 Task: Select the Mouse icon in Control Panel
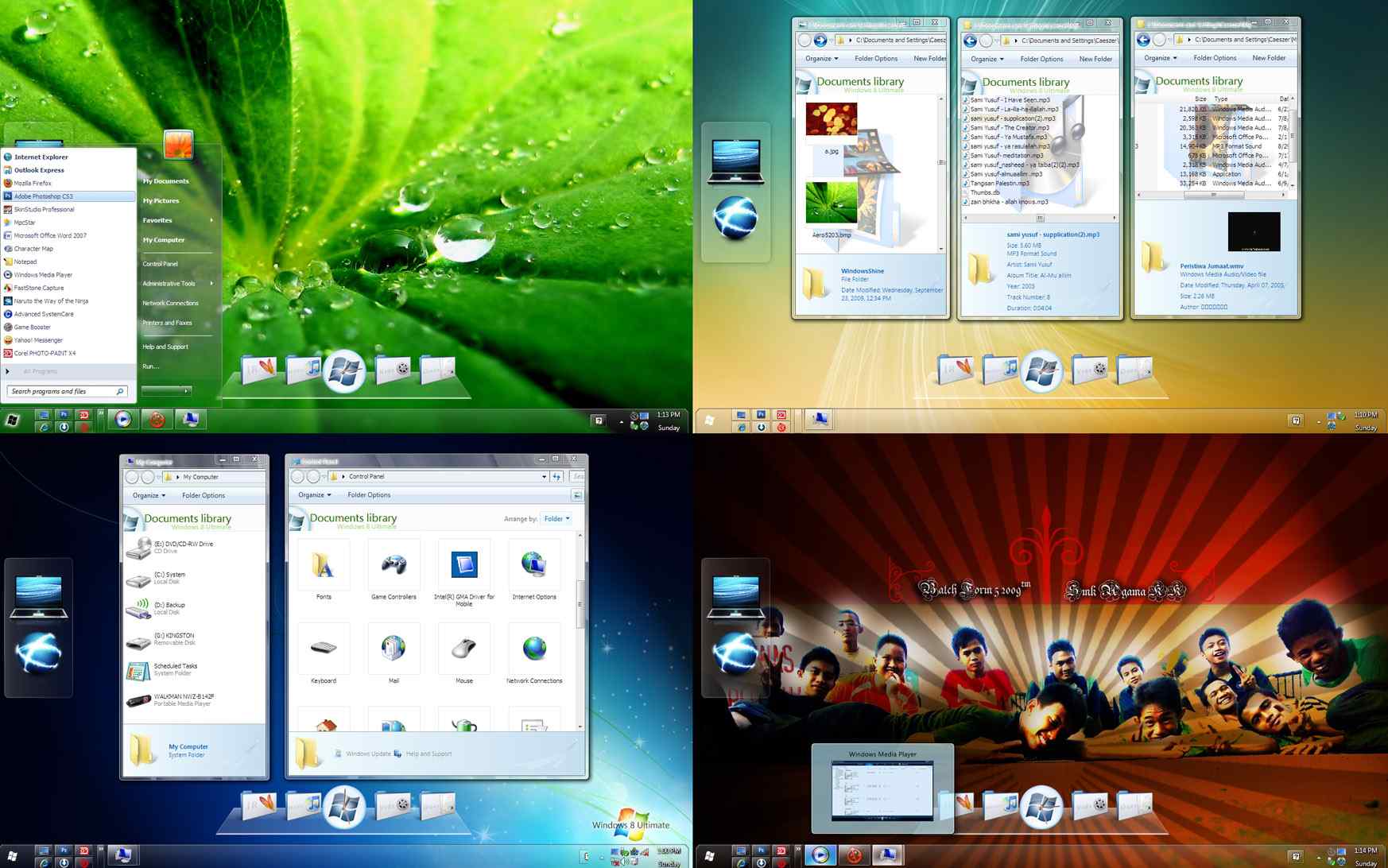[x=464, y=648]
